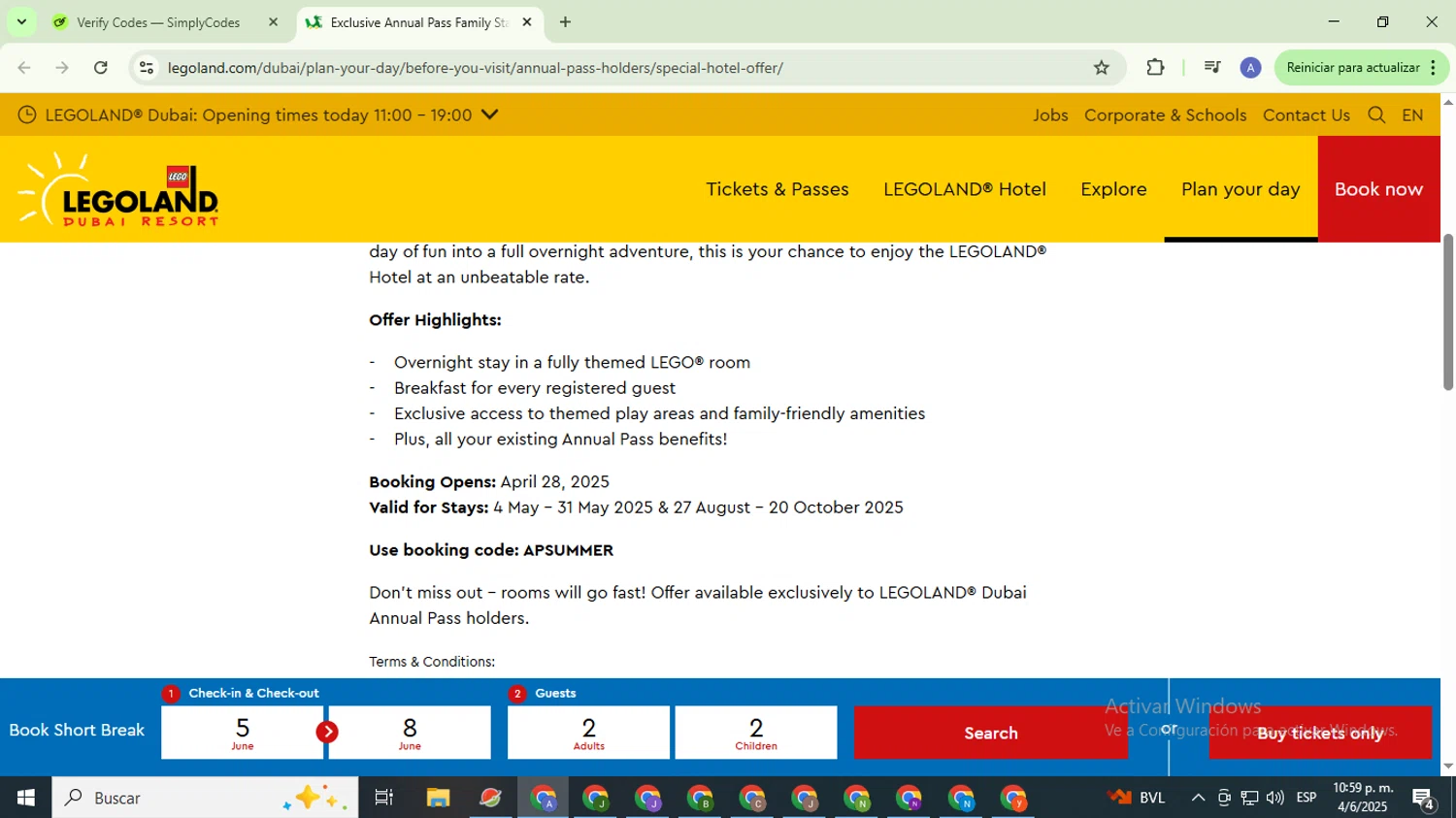Open the Chrome extensions puzzle icon
1456x818 pixels.
pos(1155,68)
